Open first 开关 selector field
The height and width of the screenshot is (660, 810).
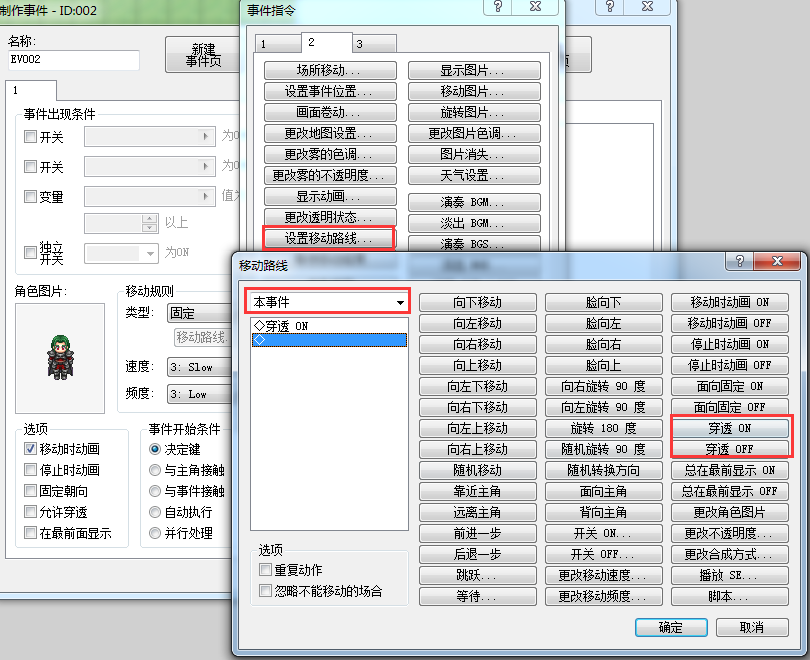150,137
